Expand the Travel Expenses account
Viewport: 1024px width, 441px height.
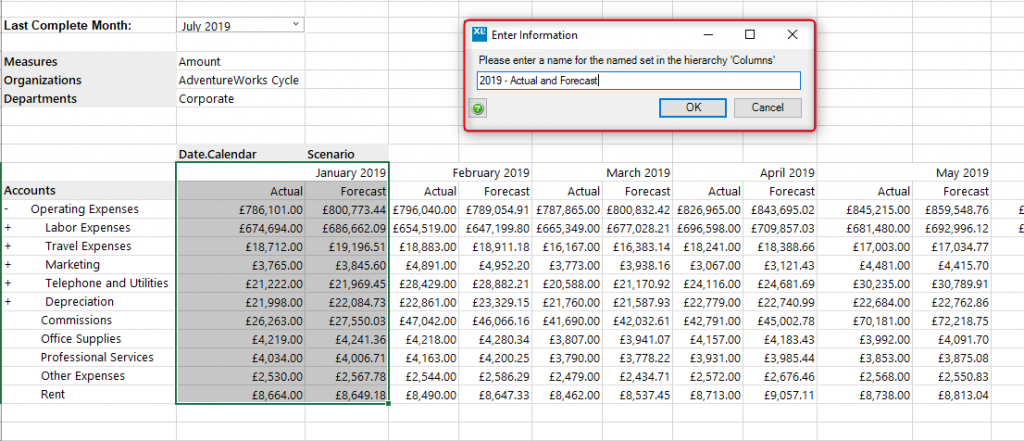click(x=7, y=247)
